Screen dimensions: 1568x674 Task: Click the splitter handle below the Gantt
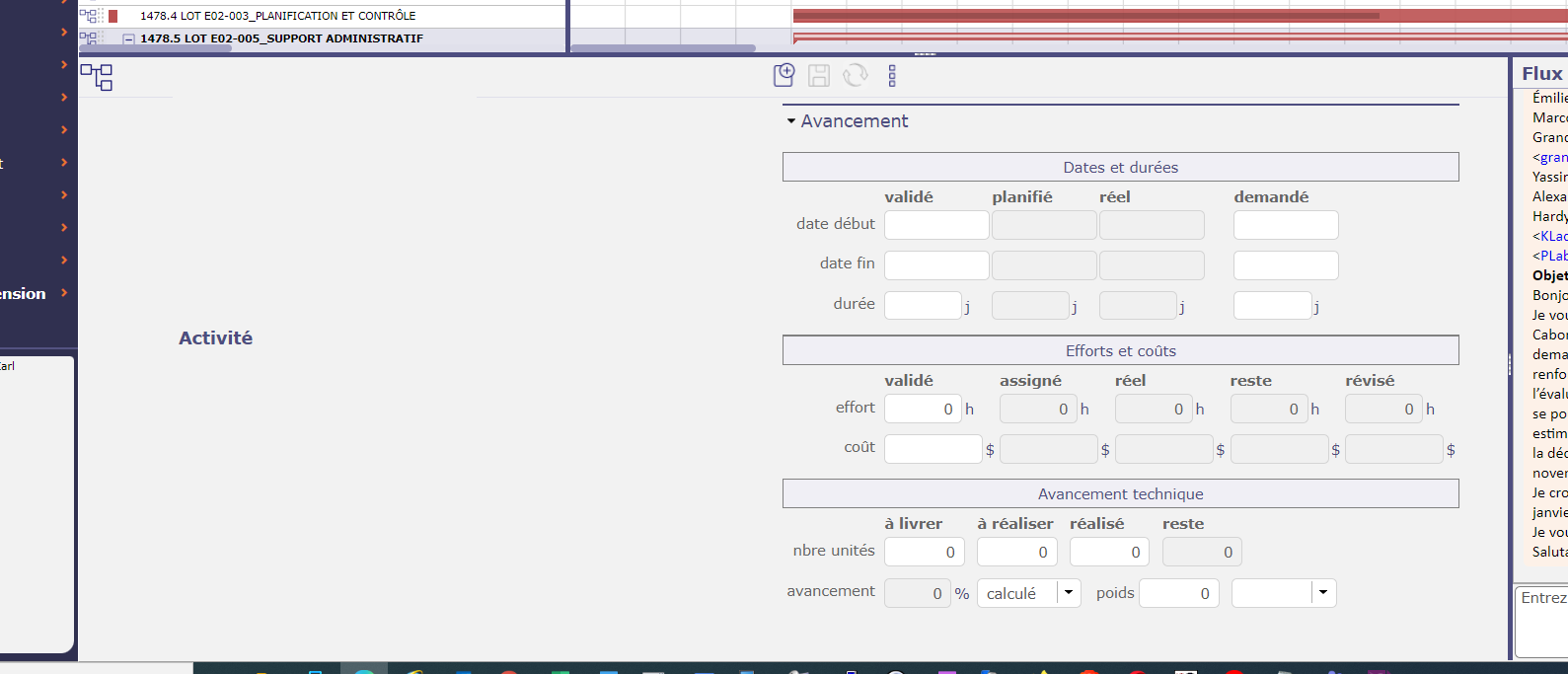[x=925, y=54]
